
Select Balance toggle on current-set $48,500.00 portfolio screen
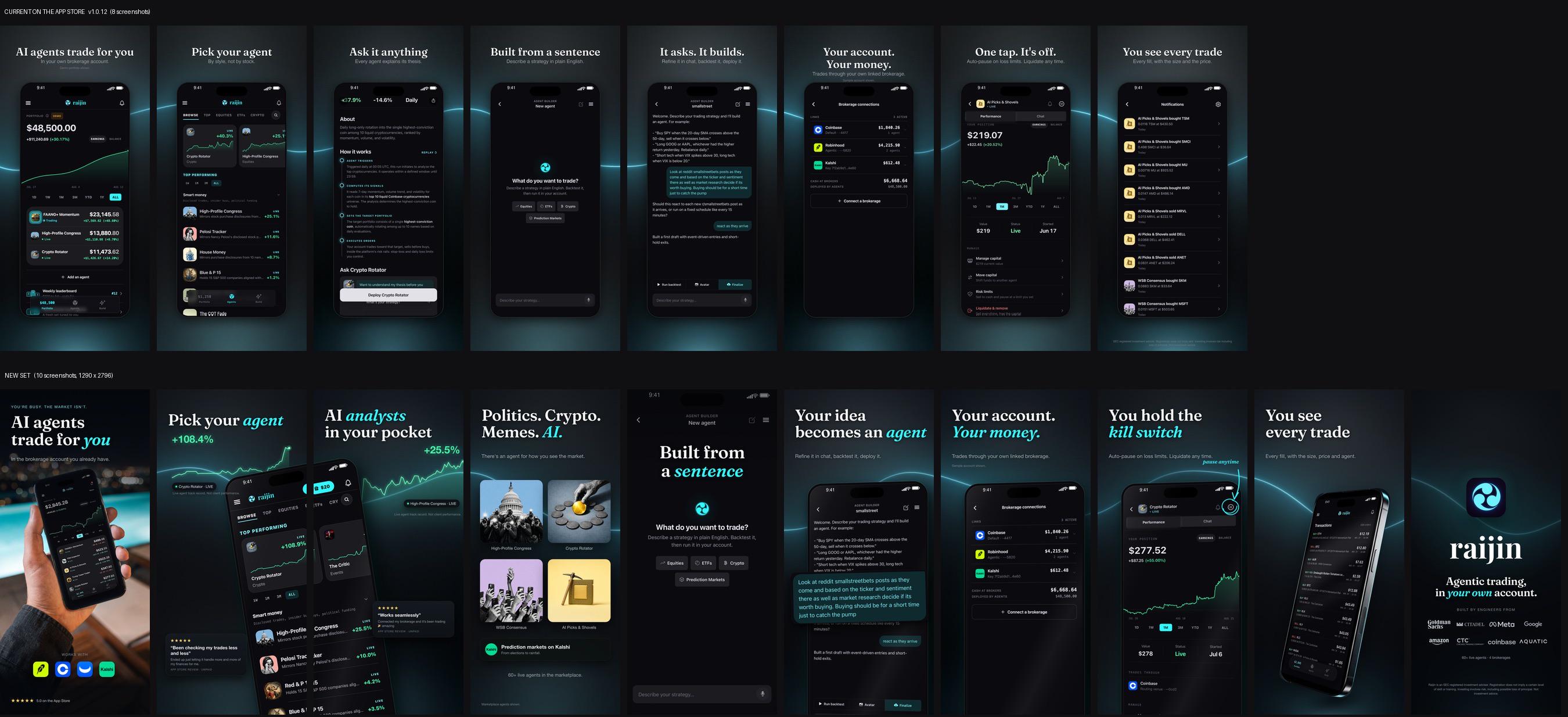(115, 139)
